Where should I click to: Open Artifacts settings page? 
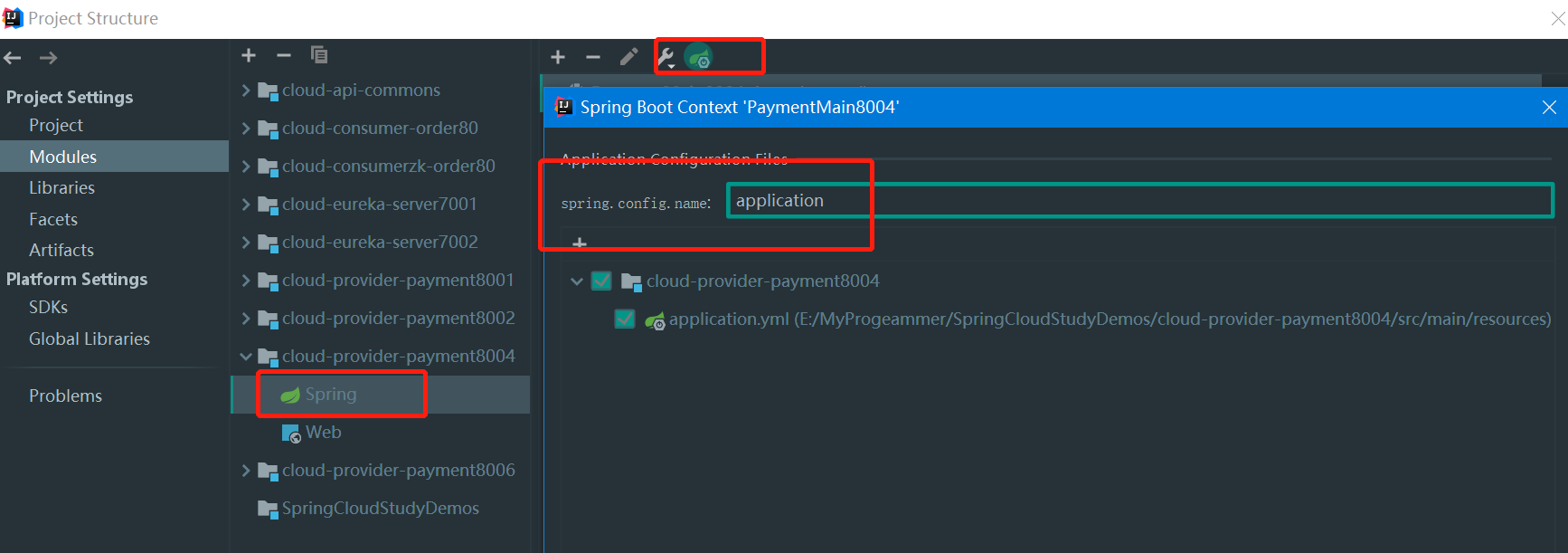[61, 251]
